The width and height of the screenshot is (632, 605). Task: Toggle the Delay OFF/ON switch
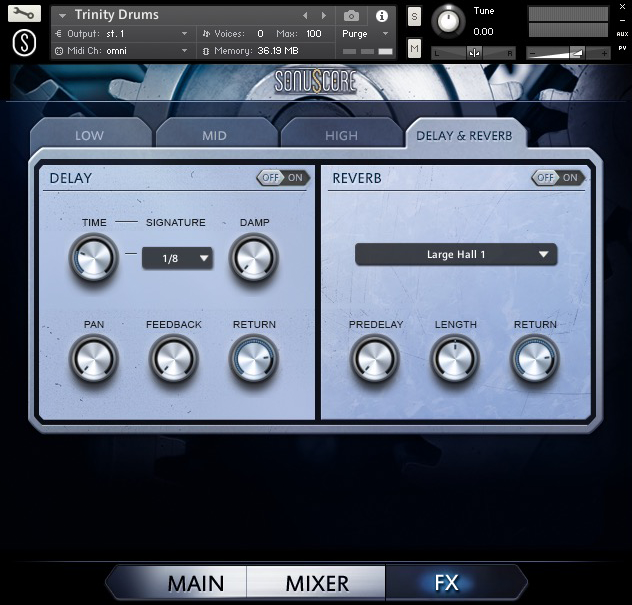(283, 178)
